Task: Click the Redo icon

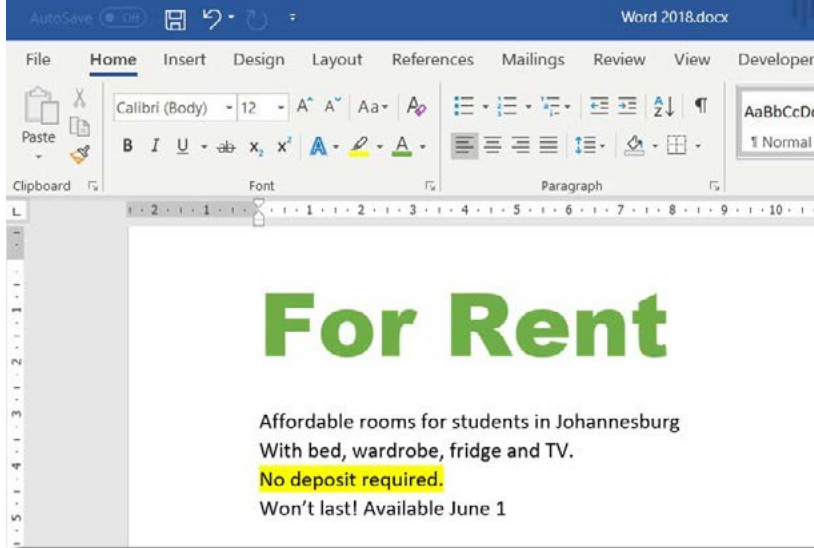Action: (256, 20)
